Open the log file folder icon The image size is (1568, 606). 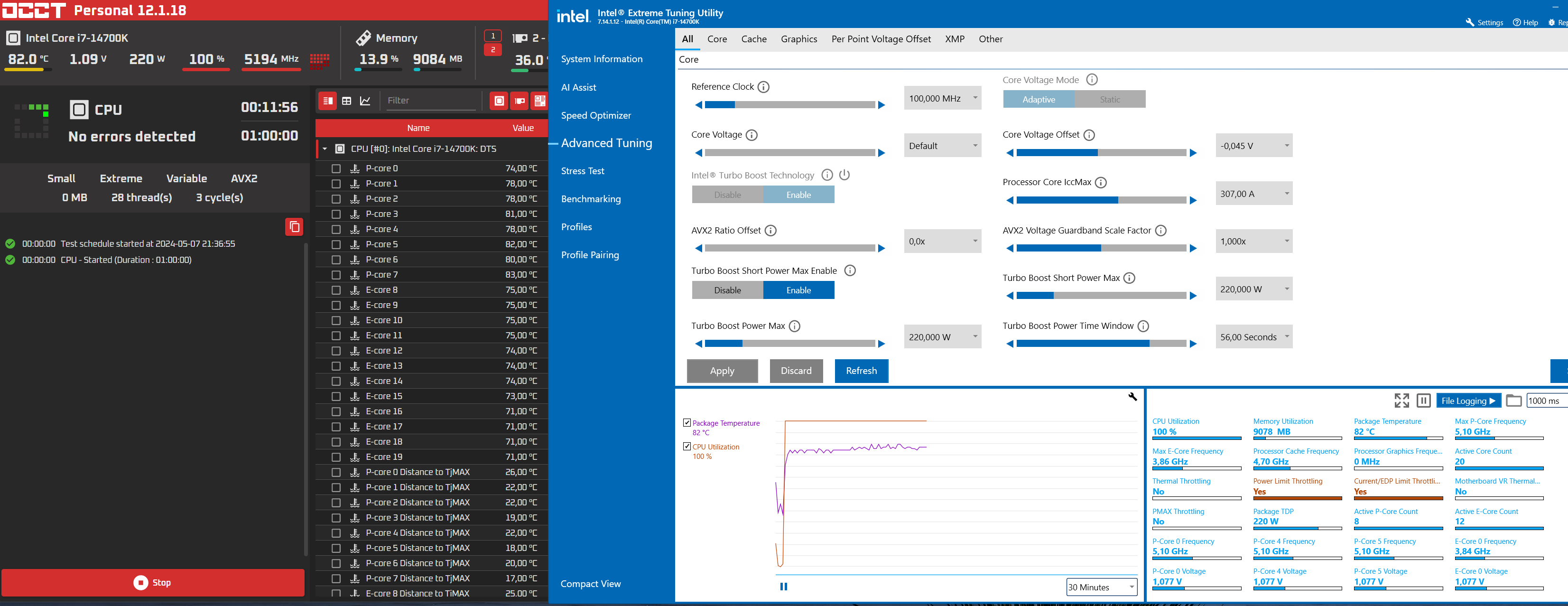pyautogui.click(x=1513, y=401)
